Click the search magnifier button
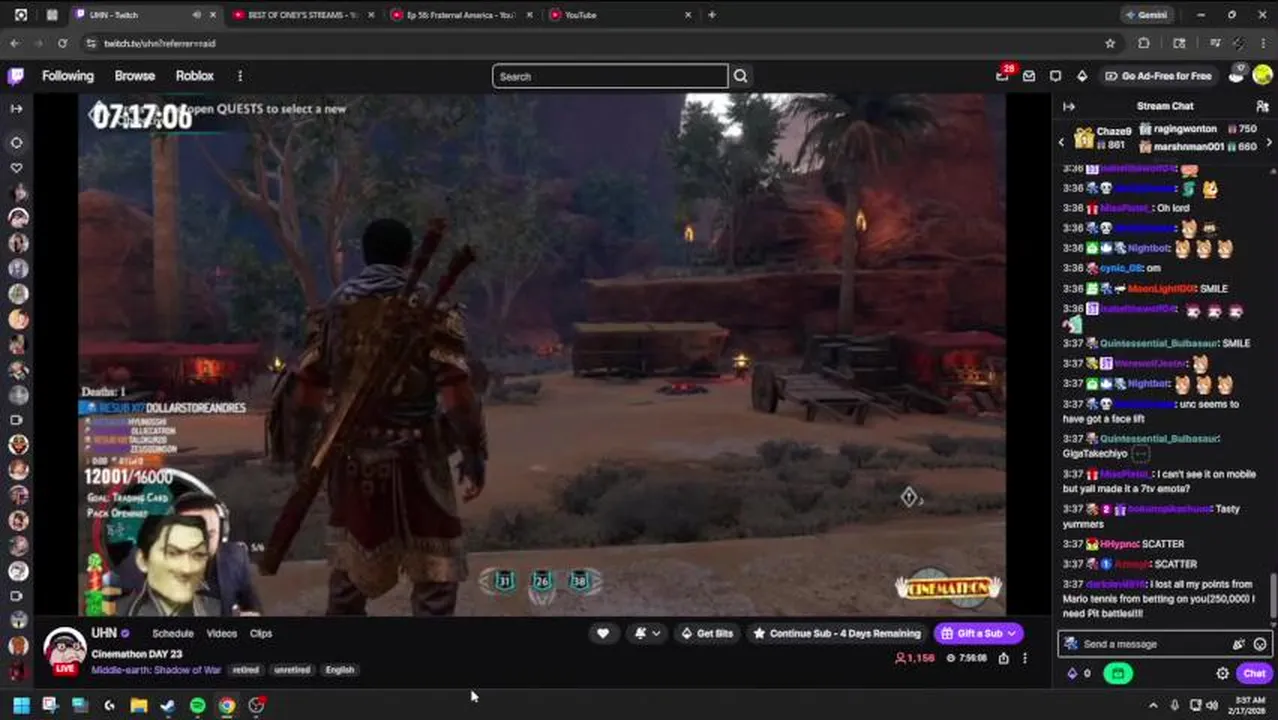 (741, 76)
